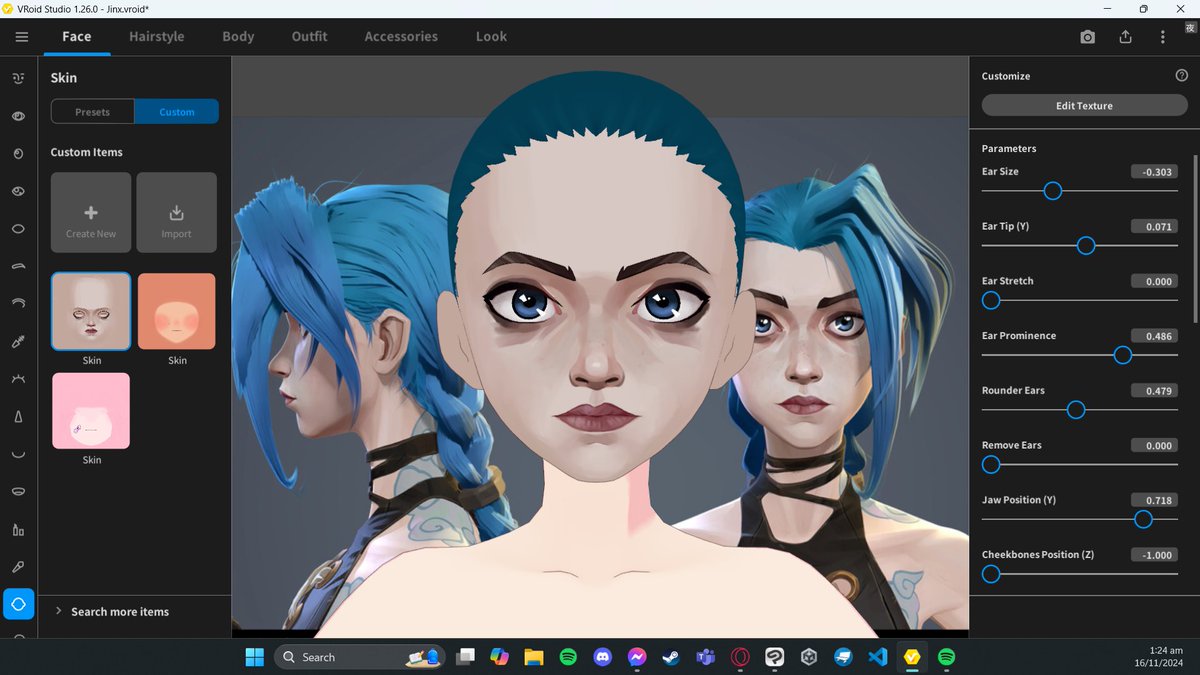Select the Eye Set category icon
1200x675 pixels.
coord(18,116)
